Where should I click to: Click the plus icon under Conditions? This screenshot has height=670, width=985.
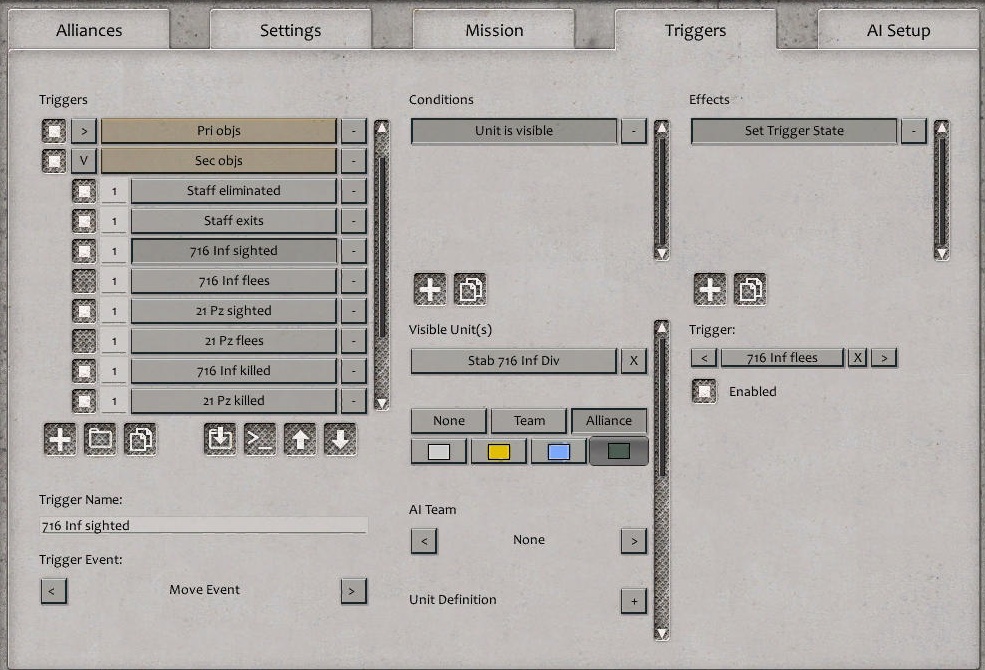pyautogui.click(x=429, y=288)
